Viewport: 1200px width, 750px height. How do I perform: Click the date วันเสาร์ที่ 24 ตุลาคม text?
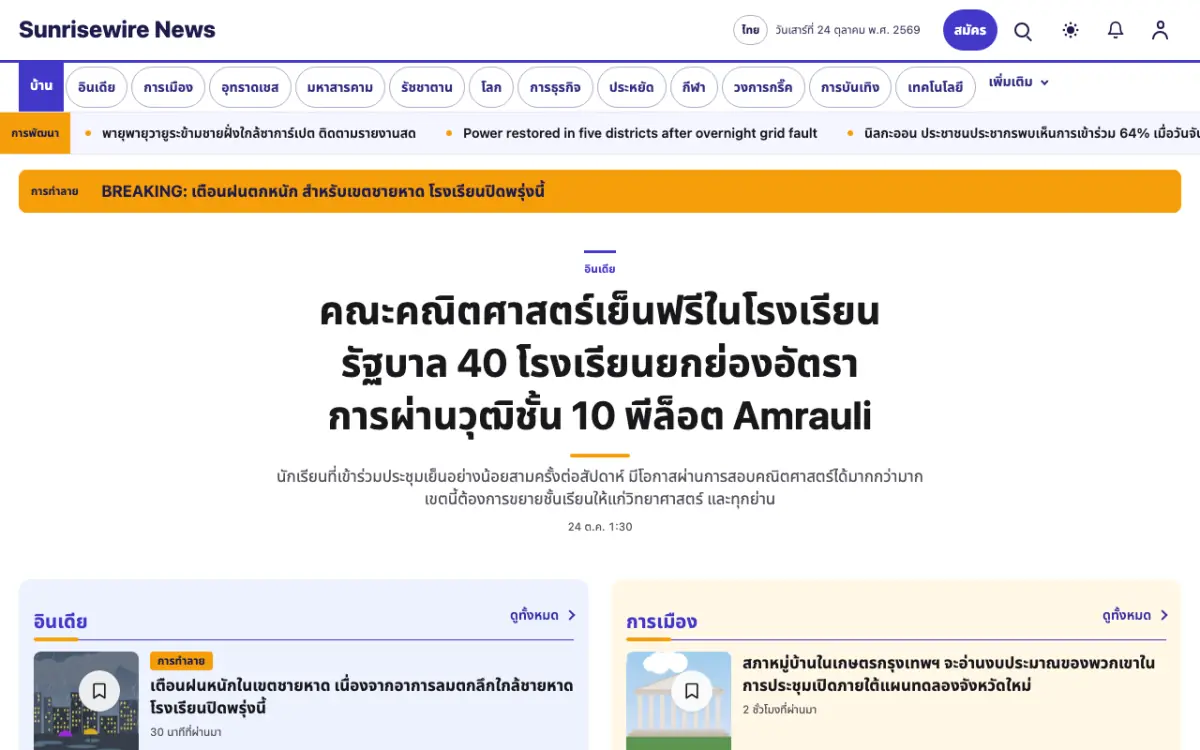pos(847,30)
